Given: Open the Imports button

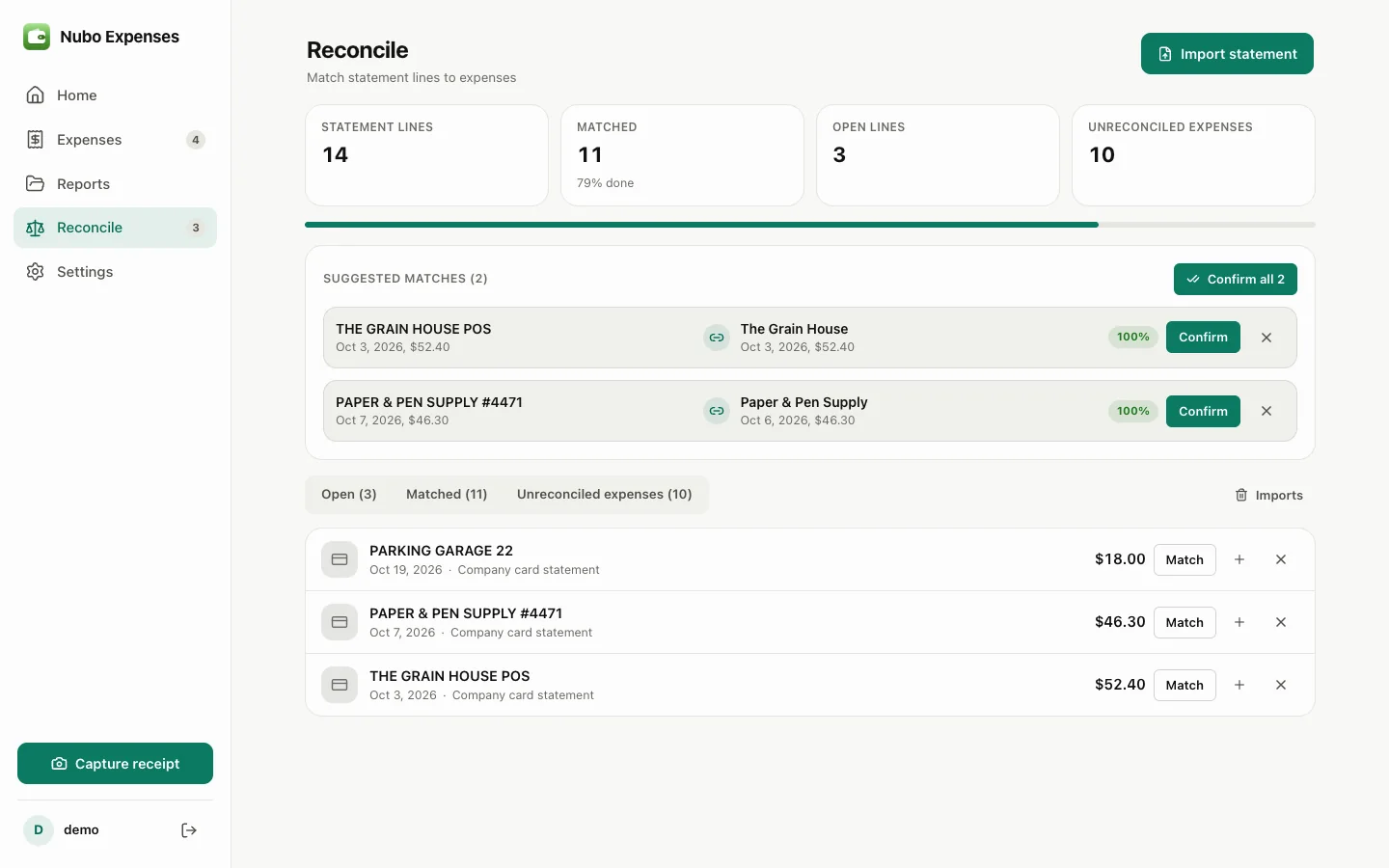Looking at the screenshot, I should (1269, 495).
